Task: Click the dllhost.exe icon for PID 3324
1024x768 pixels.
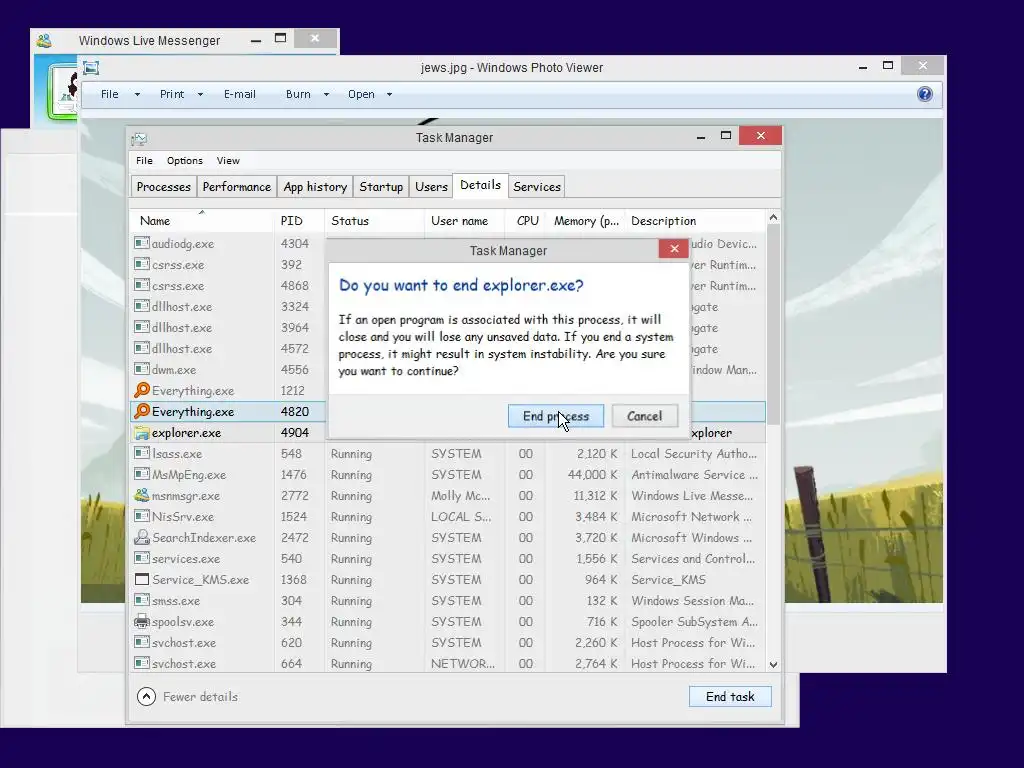Action: [x=142, y=306]
